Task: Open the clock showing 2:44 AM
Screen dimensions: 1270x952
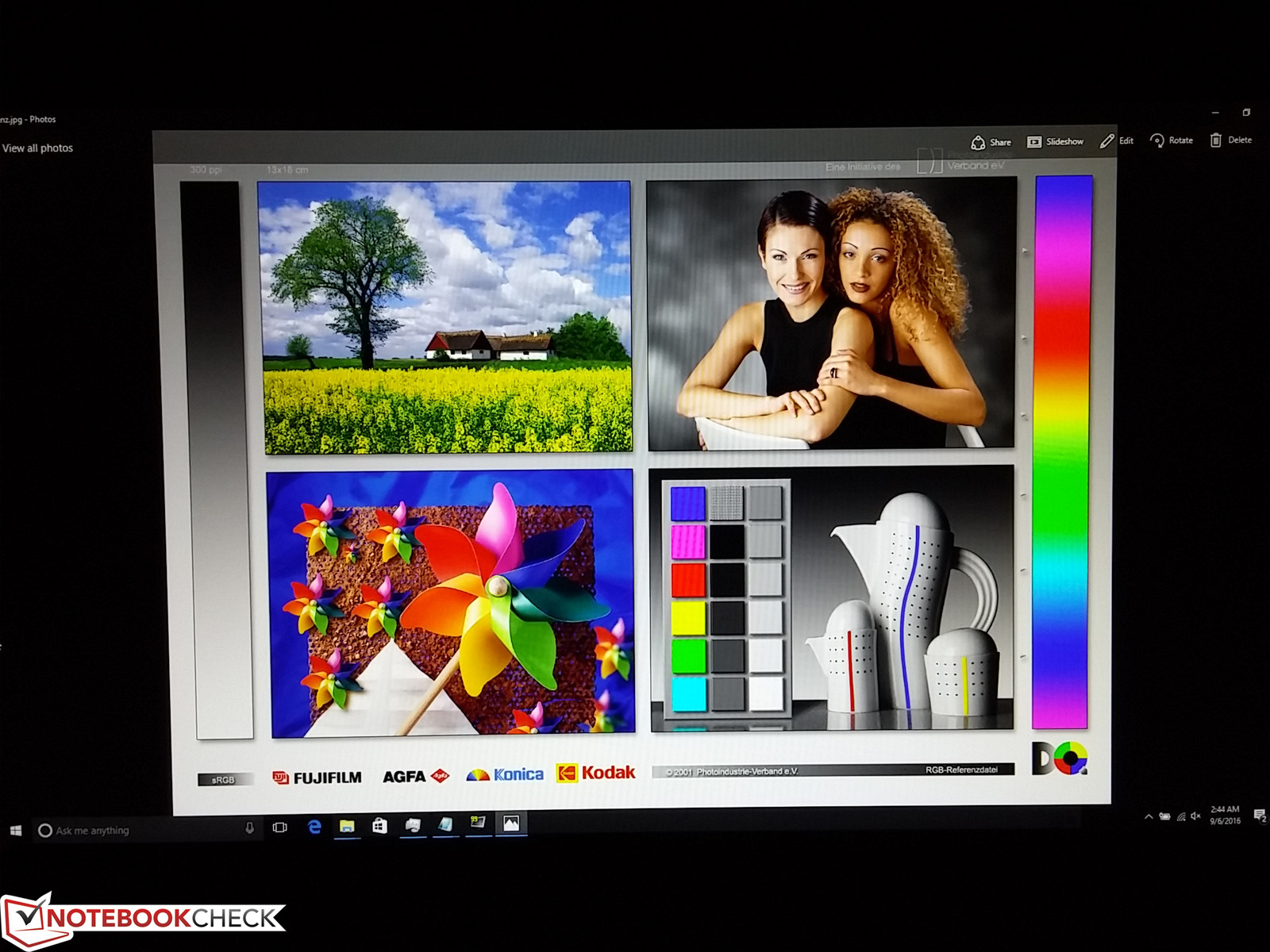Action: click(x=1225, y=815)
